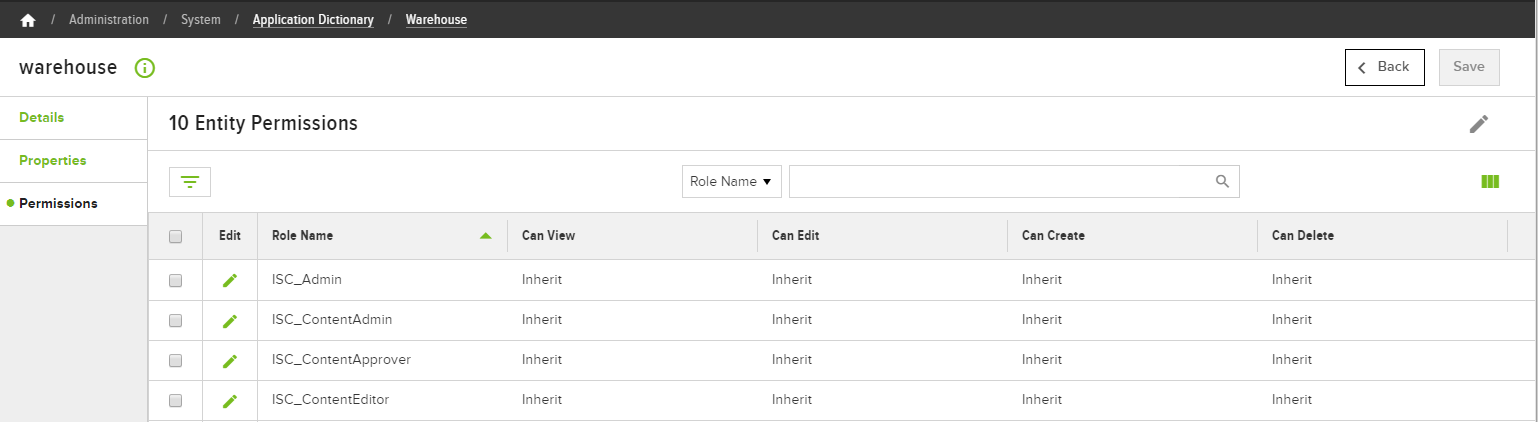Check the ISC_Admin row checkbox
This screenshot has width=1538, height=422.
[176, 281]
